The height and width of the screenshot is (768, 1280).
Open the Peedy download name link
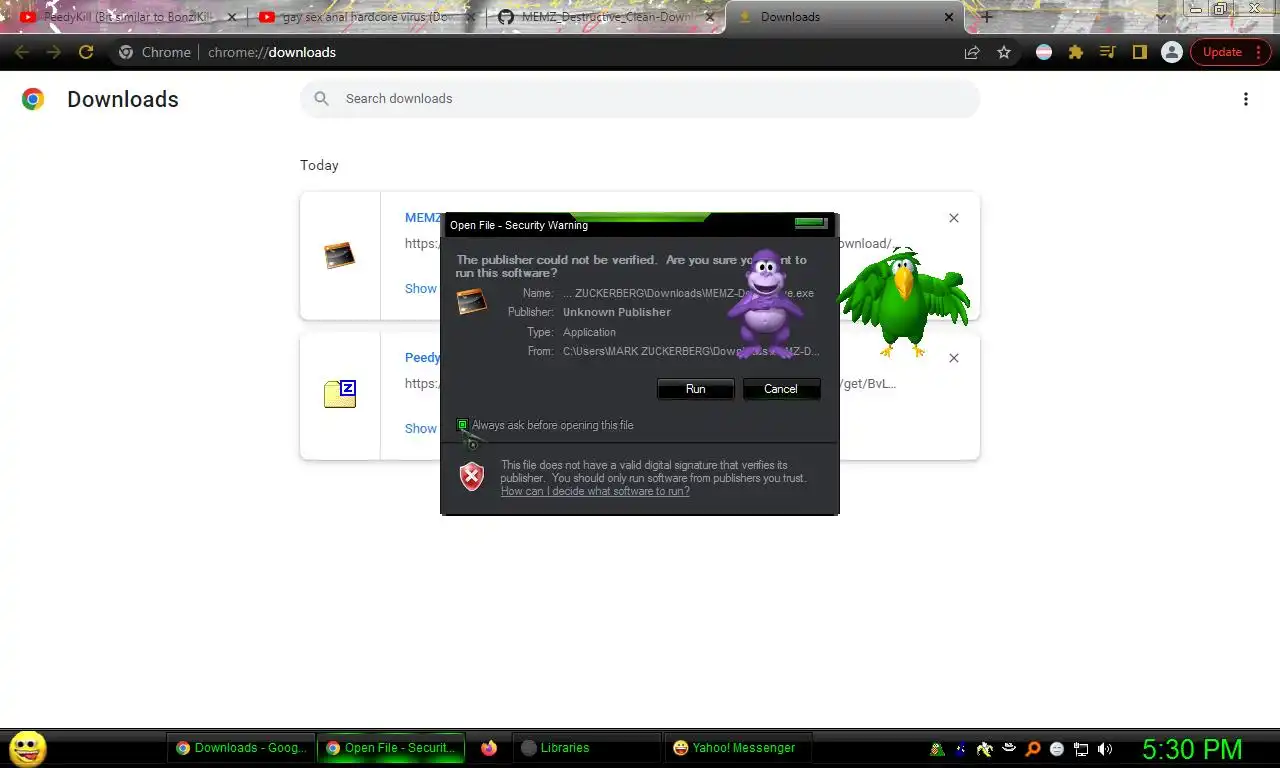point(422,358)
